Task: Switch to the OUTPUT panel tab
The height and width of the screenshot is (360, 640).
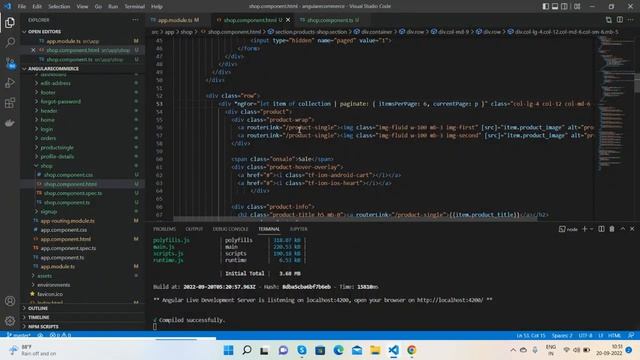Action: click(194, 229)
